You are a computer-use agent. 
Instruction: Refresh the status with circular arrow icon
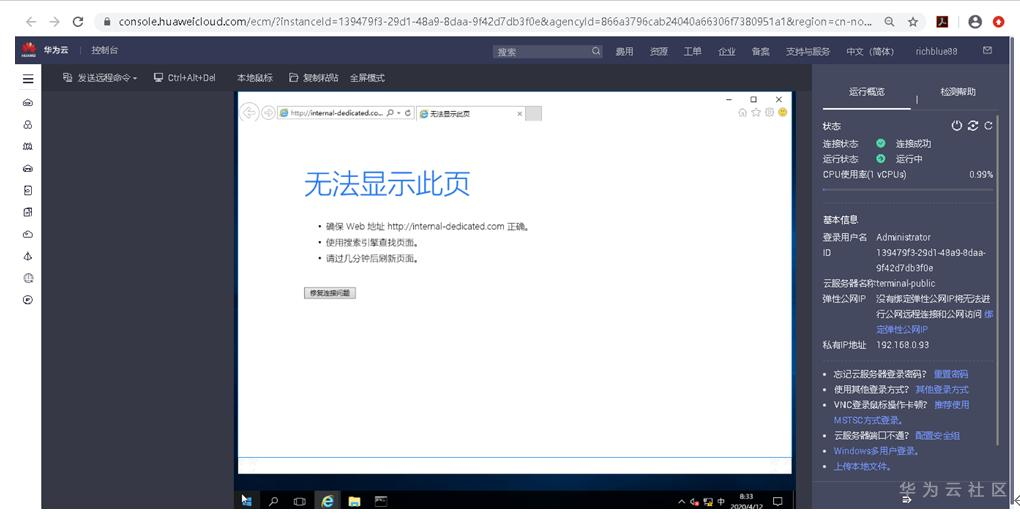click(988, 126)
